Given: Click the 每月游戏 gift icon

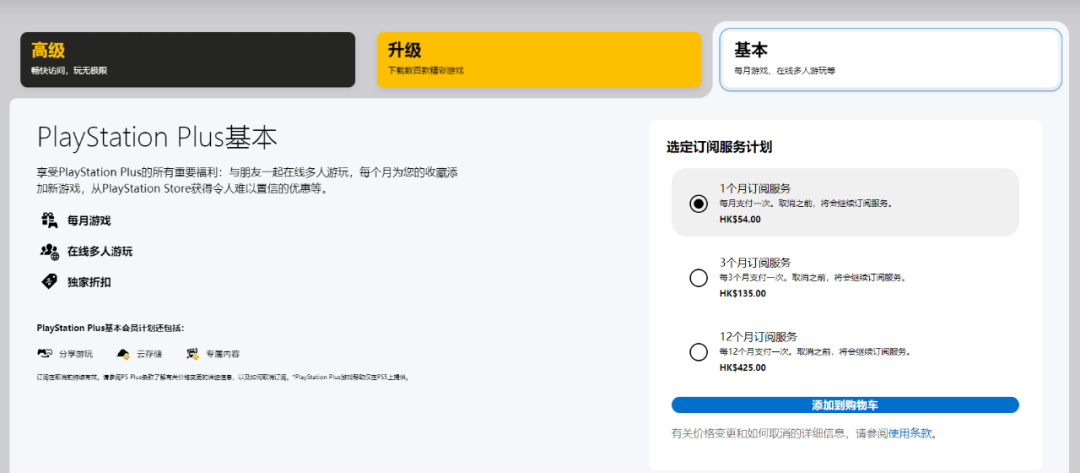Looking at the screenshot, I should 49,221.
